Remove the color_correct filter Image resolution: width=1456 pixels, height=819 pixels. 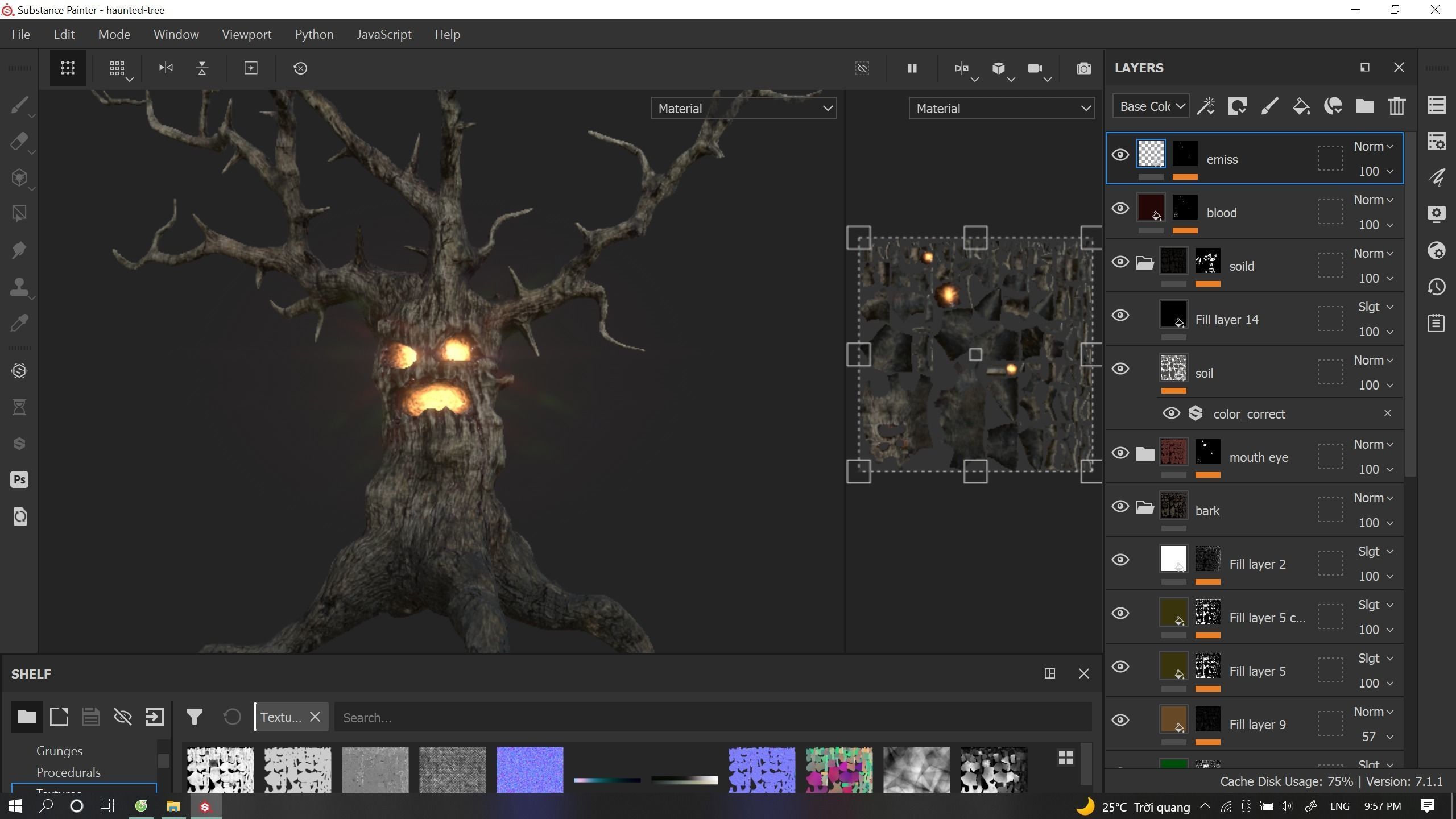point(1388,413)
